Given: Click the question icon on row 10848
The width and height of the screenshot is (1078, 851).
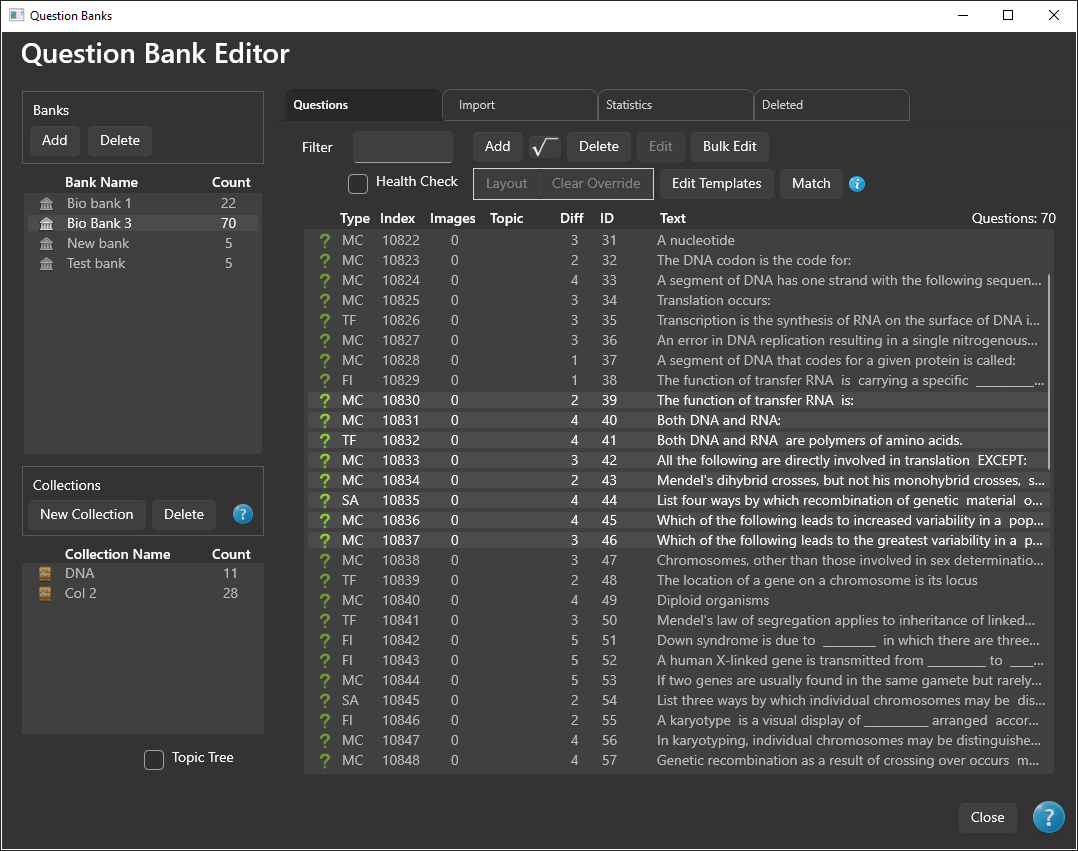Looking at the screenshot, I should (324, 760).
